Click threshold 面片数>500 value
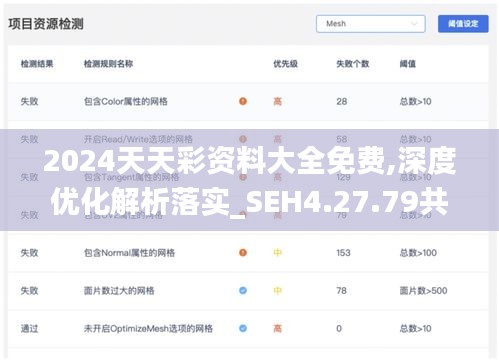This screenshot has width=499, height=361. (x=423, y=291)
